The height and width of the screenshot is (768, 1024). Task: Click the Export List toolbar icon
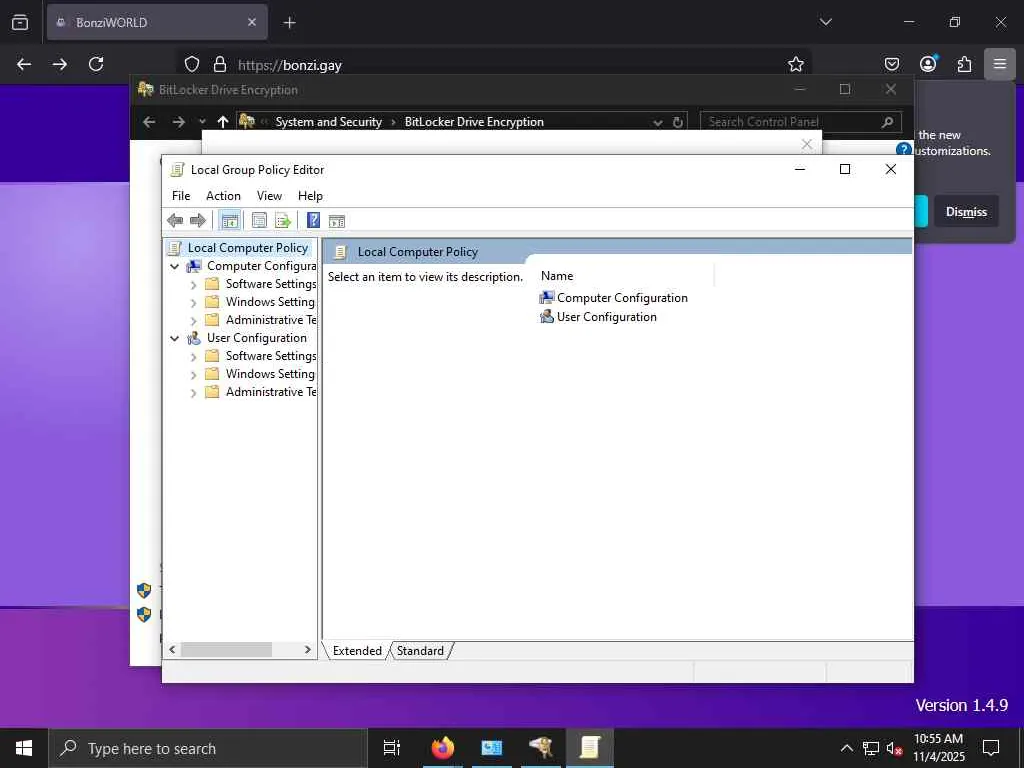(x=283, y=221)
